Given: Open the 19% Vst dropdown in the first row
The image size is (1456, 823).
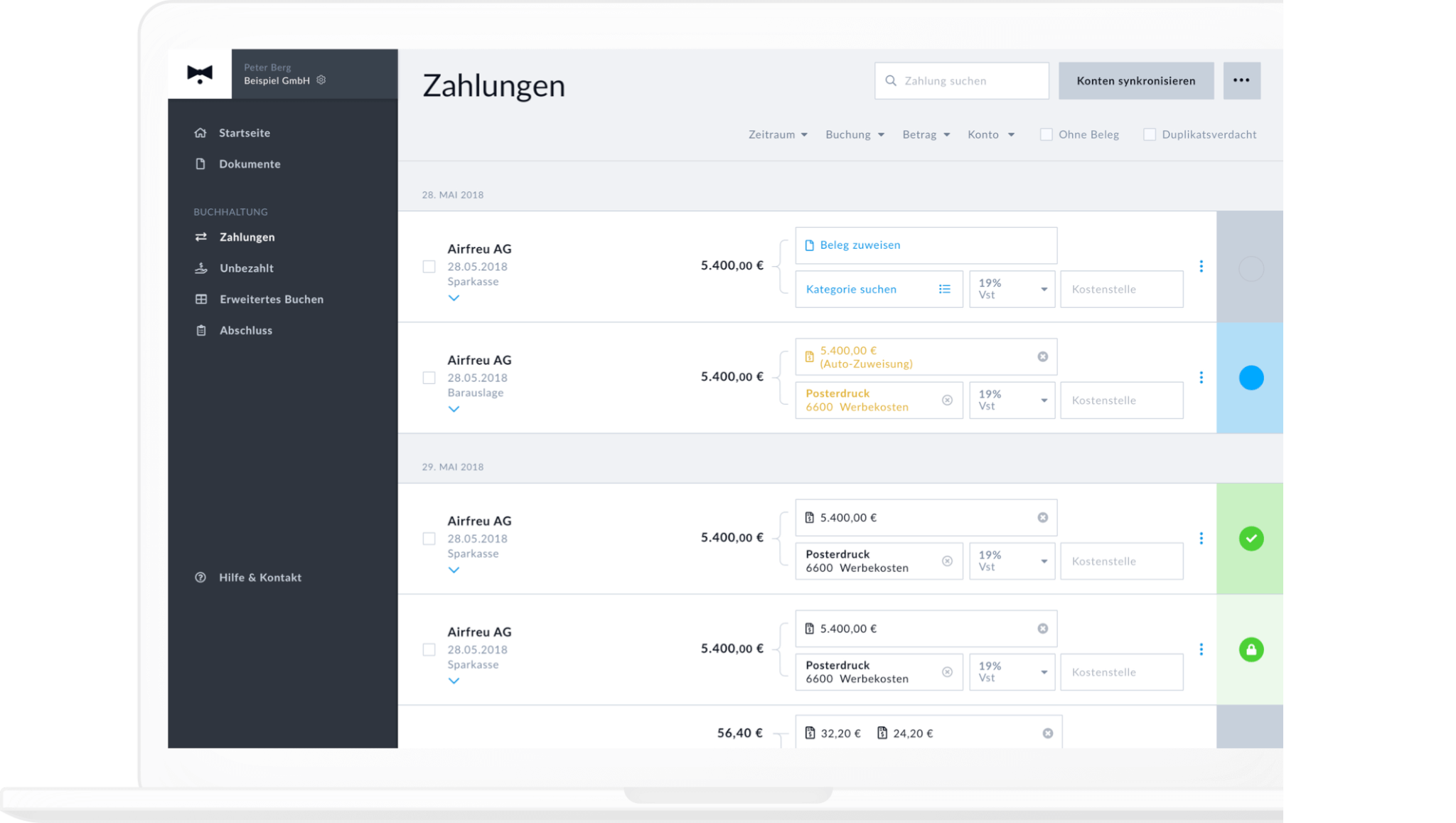Looking at the screenshot, I should [1012, 289].
